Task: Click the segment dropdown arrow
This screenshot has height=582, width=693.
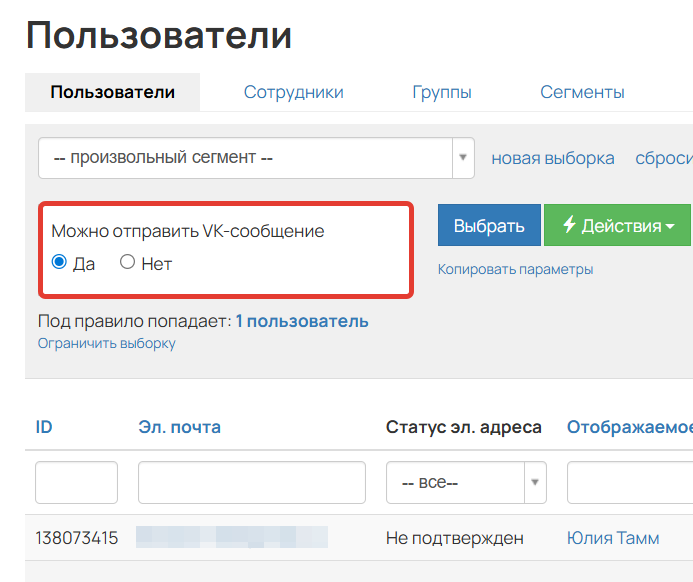Action: (x=463, y=158)
